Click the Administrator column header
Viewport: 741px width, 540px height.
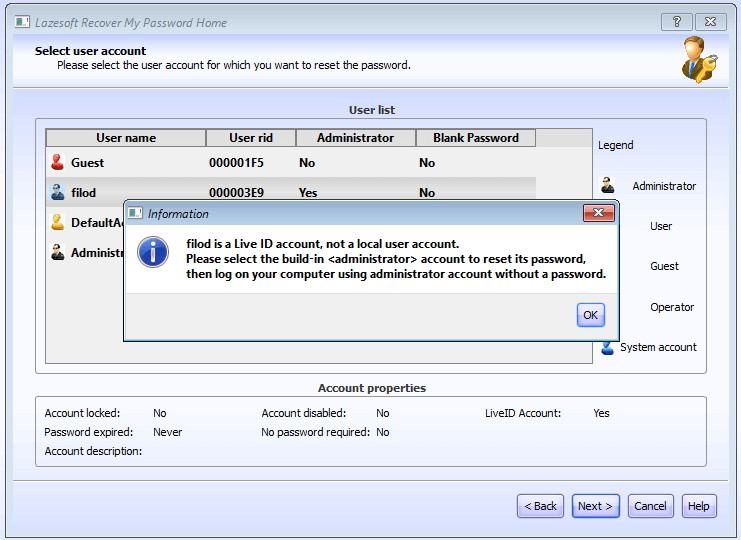point(355,138)
